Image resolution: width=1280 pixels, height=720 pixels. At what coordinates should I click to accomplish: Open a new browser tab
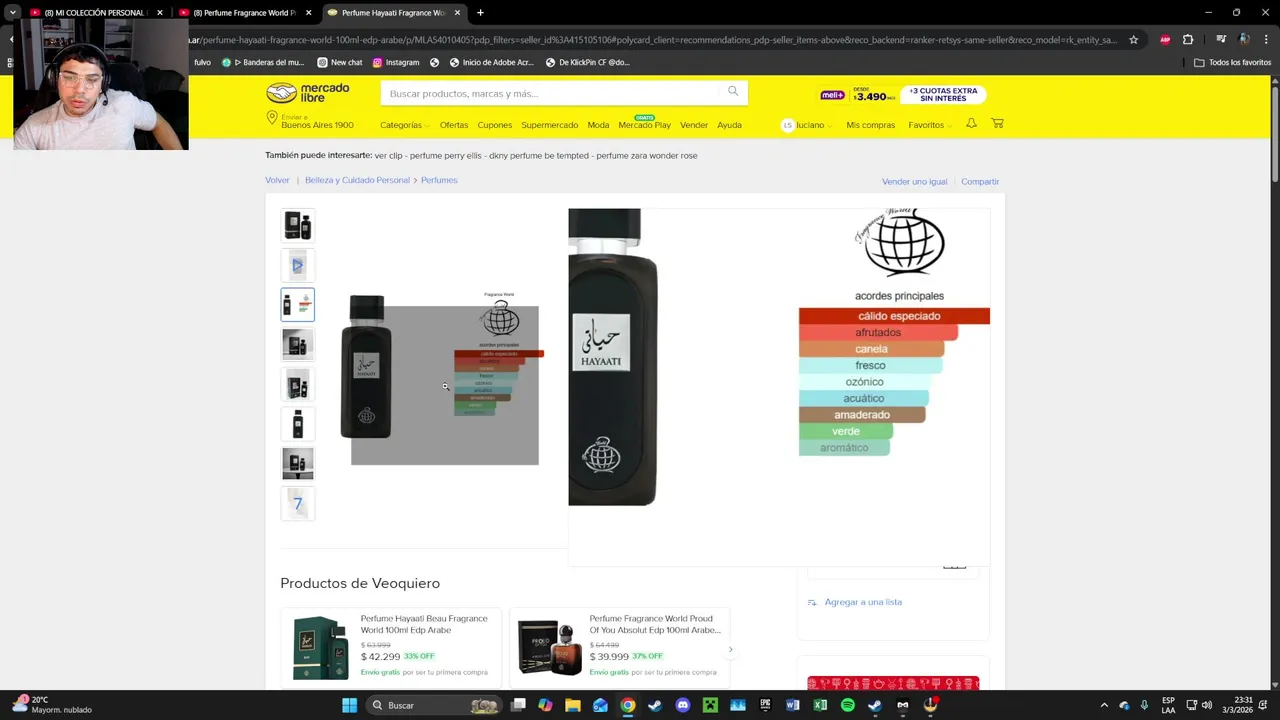(480, 13)
